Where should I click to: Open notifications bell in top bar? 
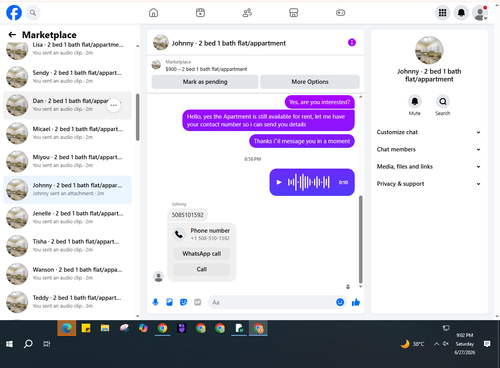(461, 13)
